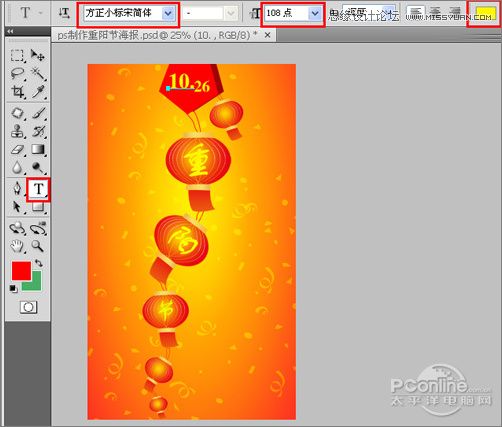Select the Move tool
Screen dimensions: 502x427
(x=38, y=55)
